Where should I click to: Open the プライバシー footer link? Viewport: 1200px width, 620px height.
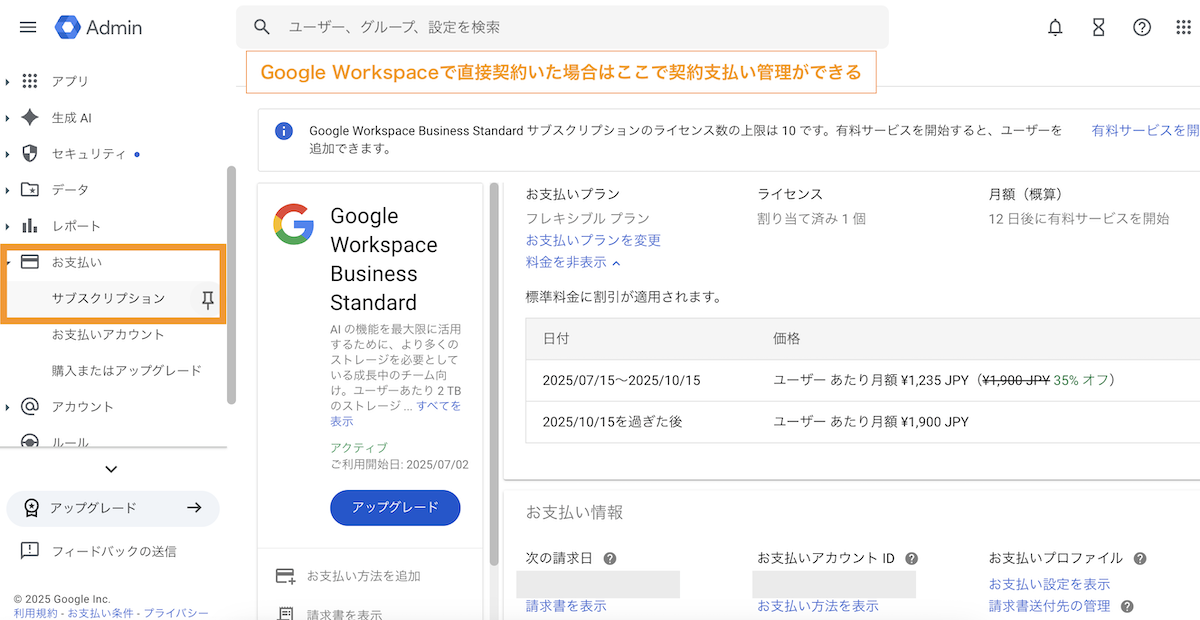tap(176, 612)
